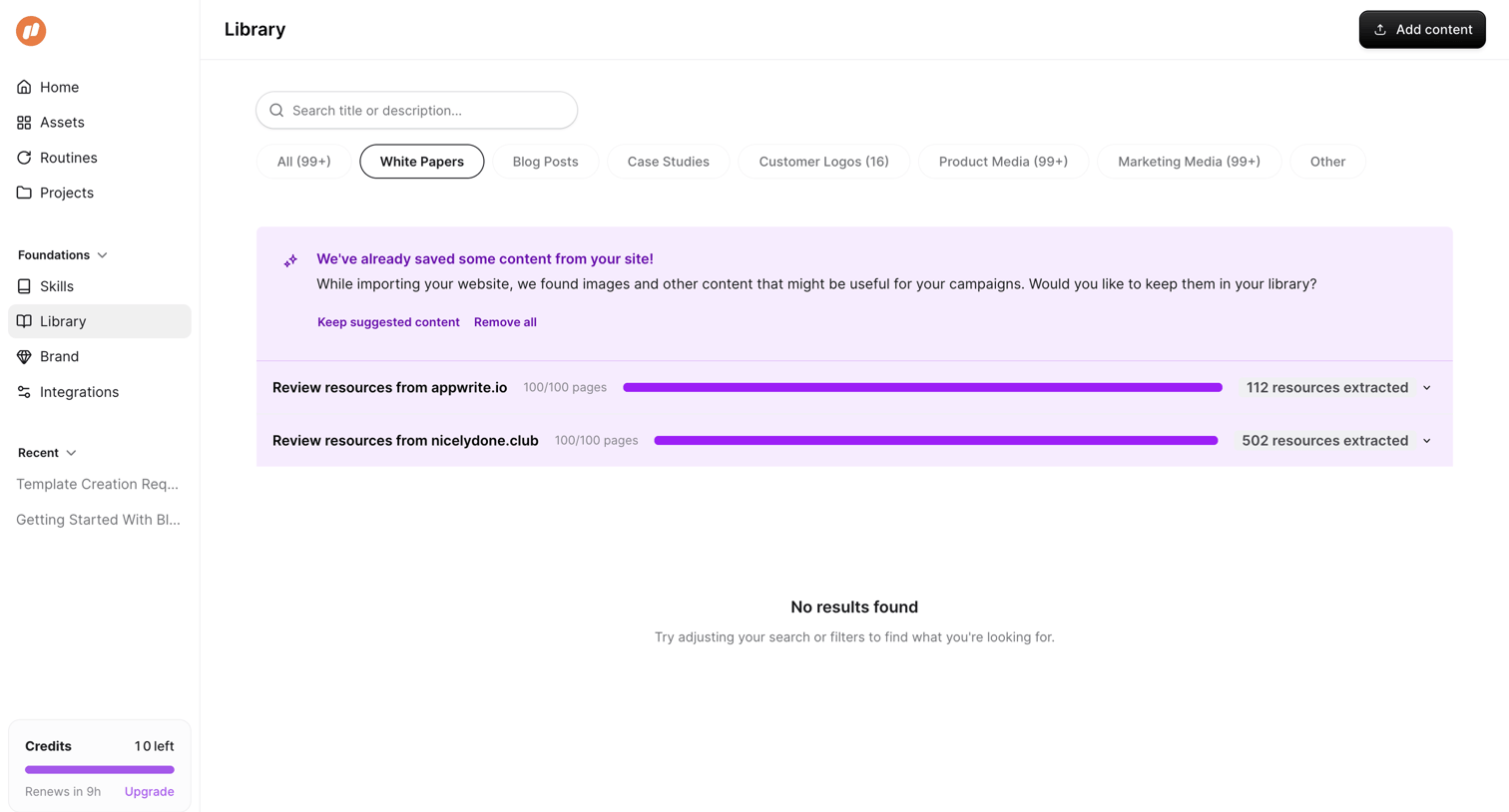Expand the nicelydone.club resources row
Viewport: 1509px width, 812px height.
(x=1427, y=441)
